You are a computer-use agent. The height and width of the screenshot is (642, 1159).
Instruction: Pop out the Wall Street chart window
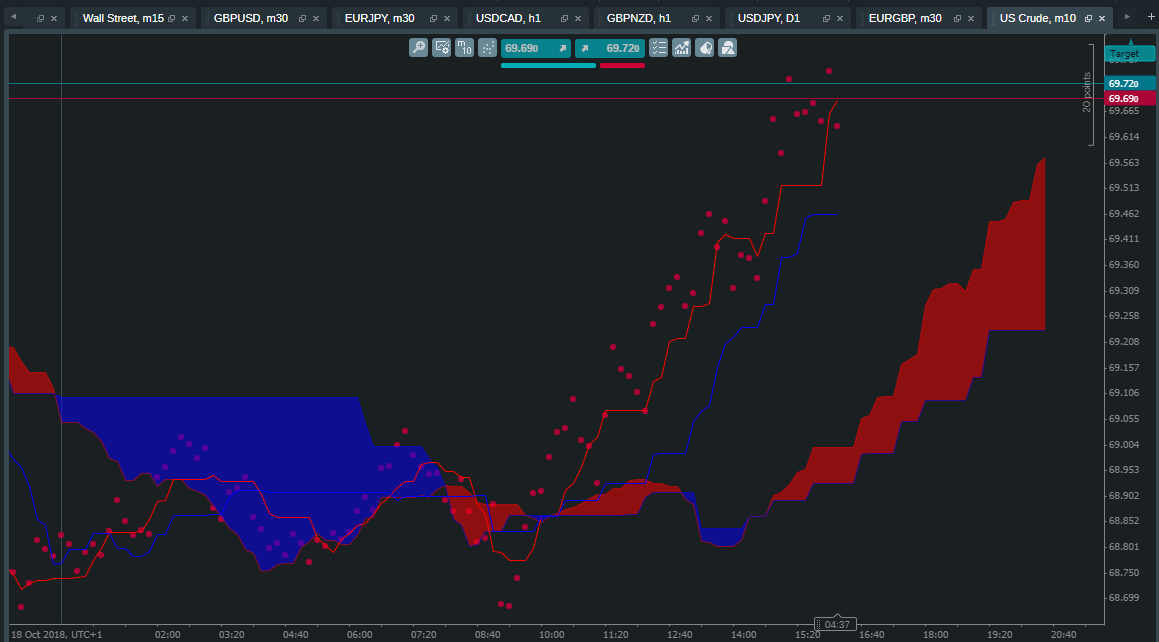coord(170,17)
